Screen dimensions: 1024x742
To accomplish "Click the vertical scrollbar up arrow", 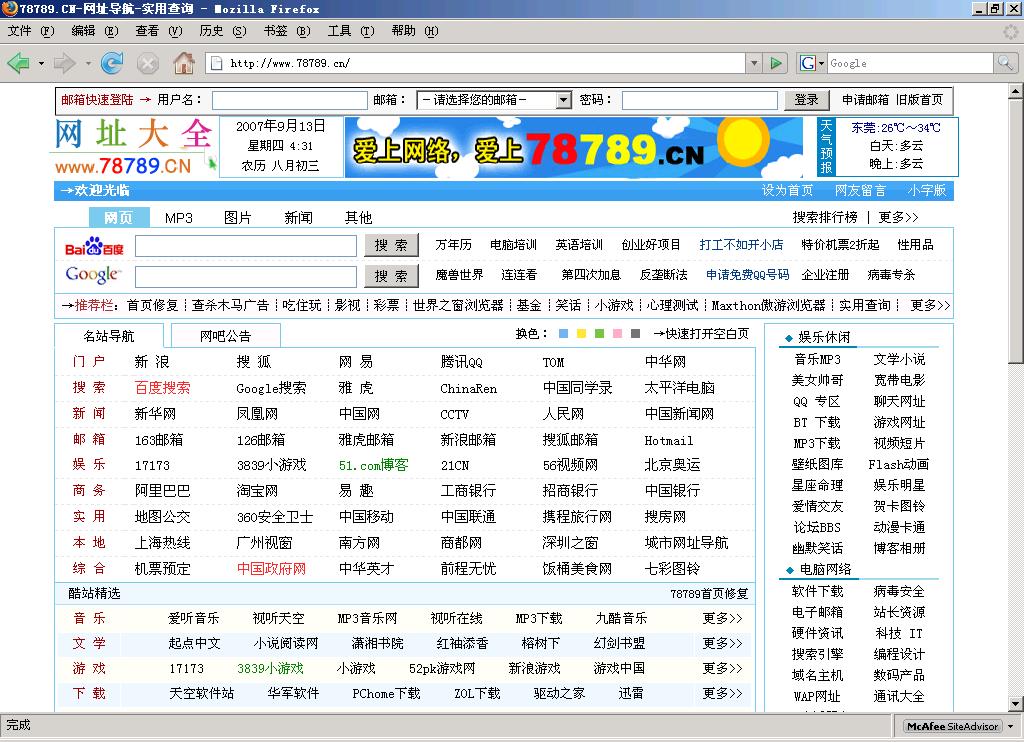I will (x=1016, y=91).
